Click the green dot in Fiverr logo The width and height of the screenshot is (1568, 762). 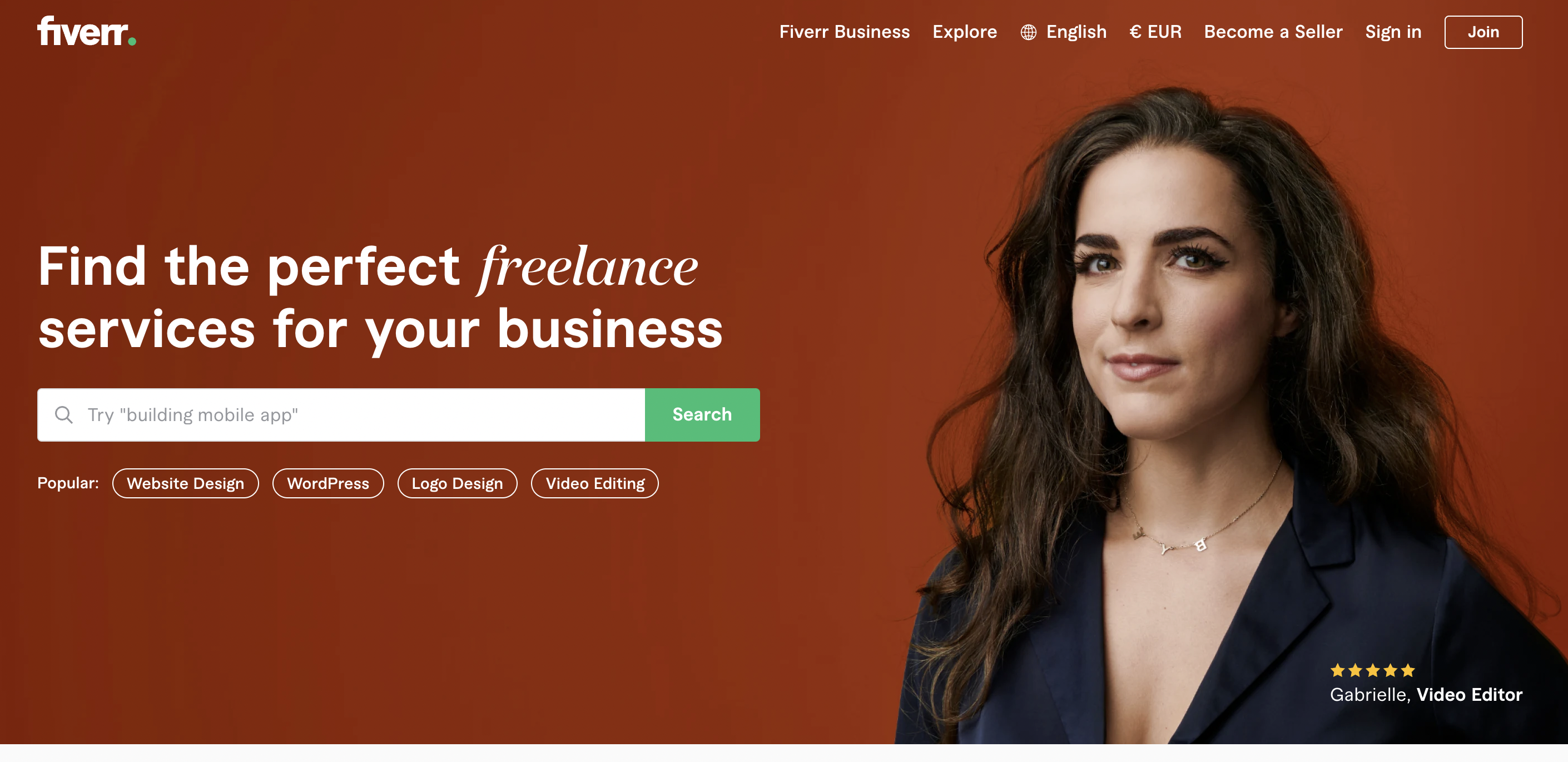[132, 41]
